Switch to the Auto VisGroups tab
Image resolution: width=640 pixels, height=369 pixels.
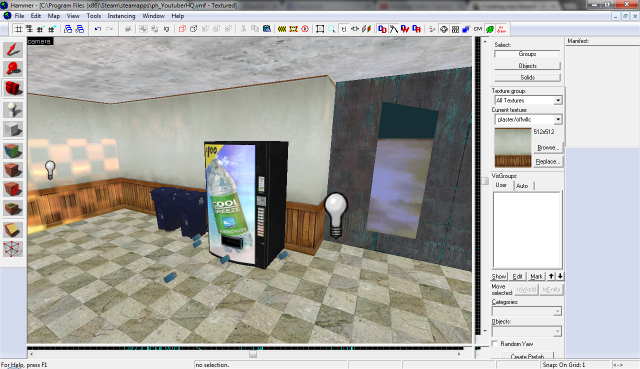click(x=522, y=186)
